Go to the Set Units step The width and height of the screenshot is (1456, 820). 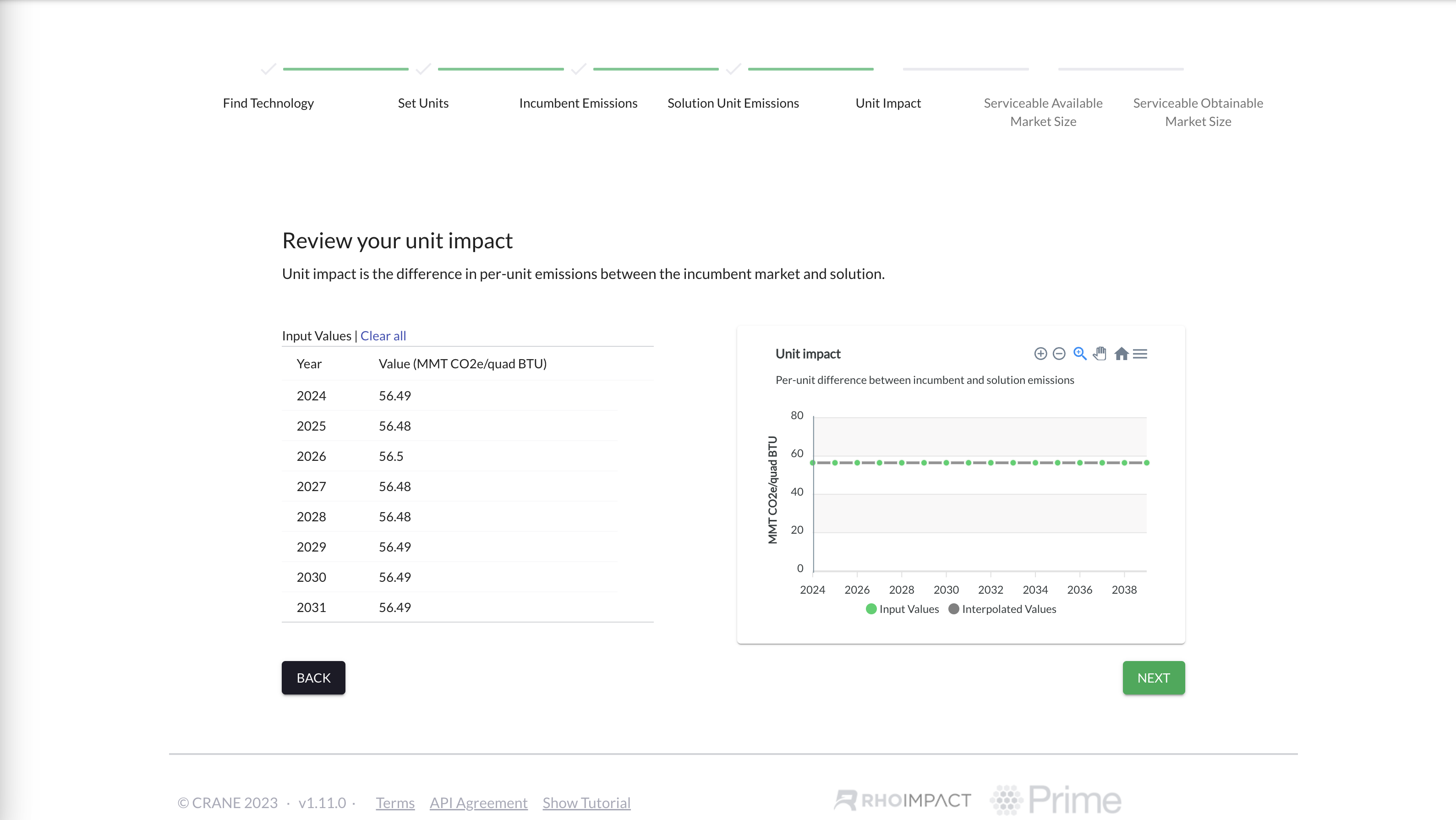pos(423,104)
